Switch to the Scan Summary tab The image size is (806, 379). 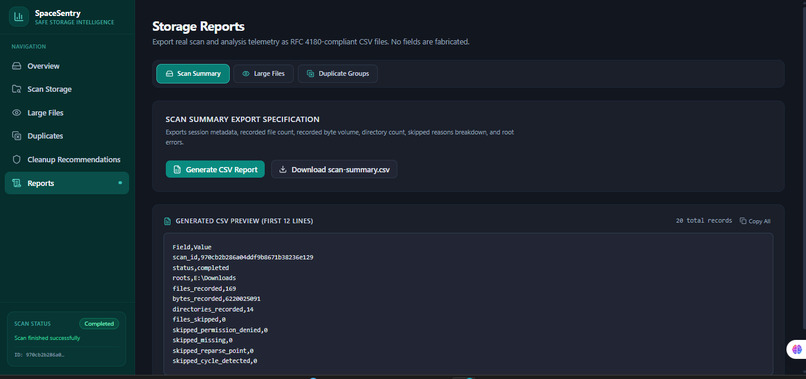click(193, 74)
